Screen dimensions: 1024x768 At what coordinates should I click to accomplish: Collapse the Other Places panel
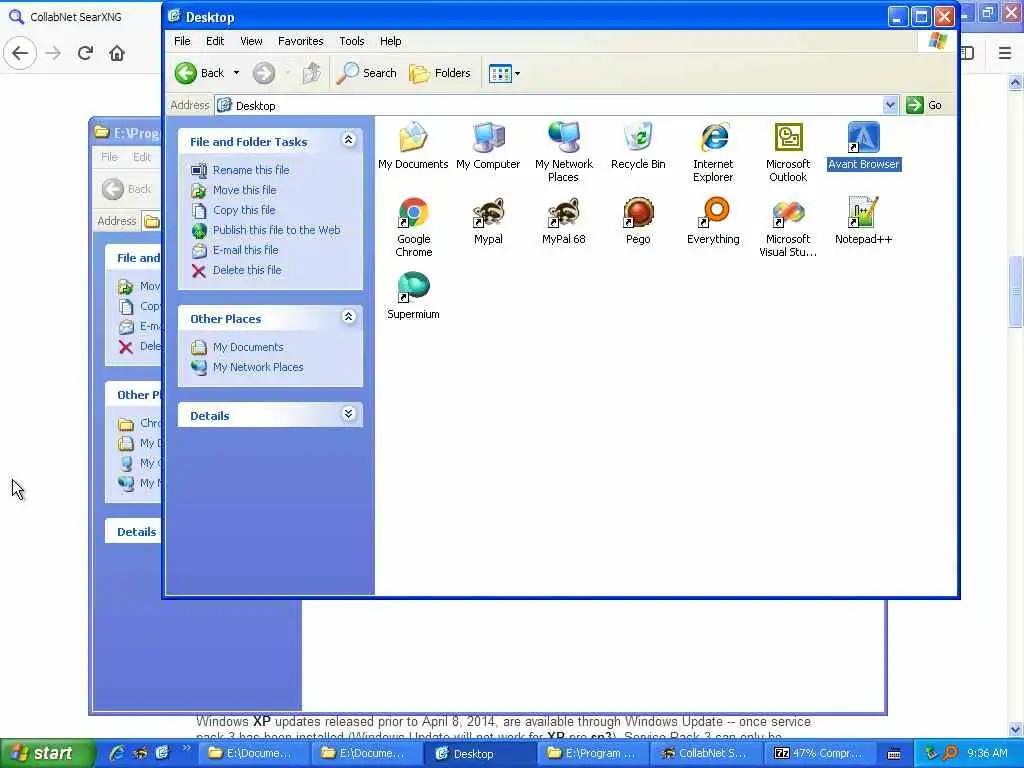coord(348,317)
